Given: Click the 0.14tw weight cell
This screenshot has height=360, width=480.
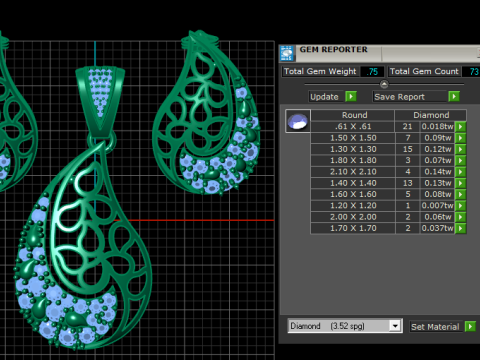Looking at the screenshot, I should point(437,172).
